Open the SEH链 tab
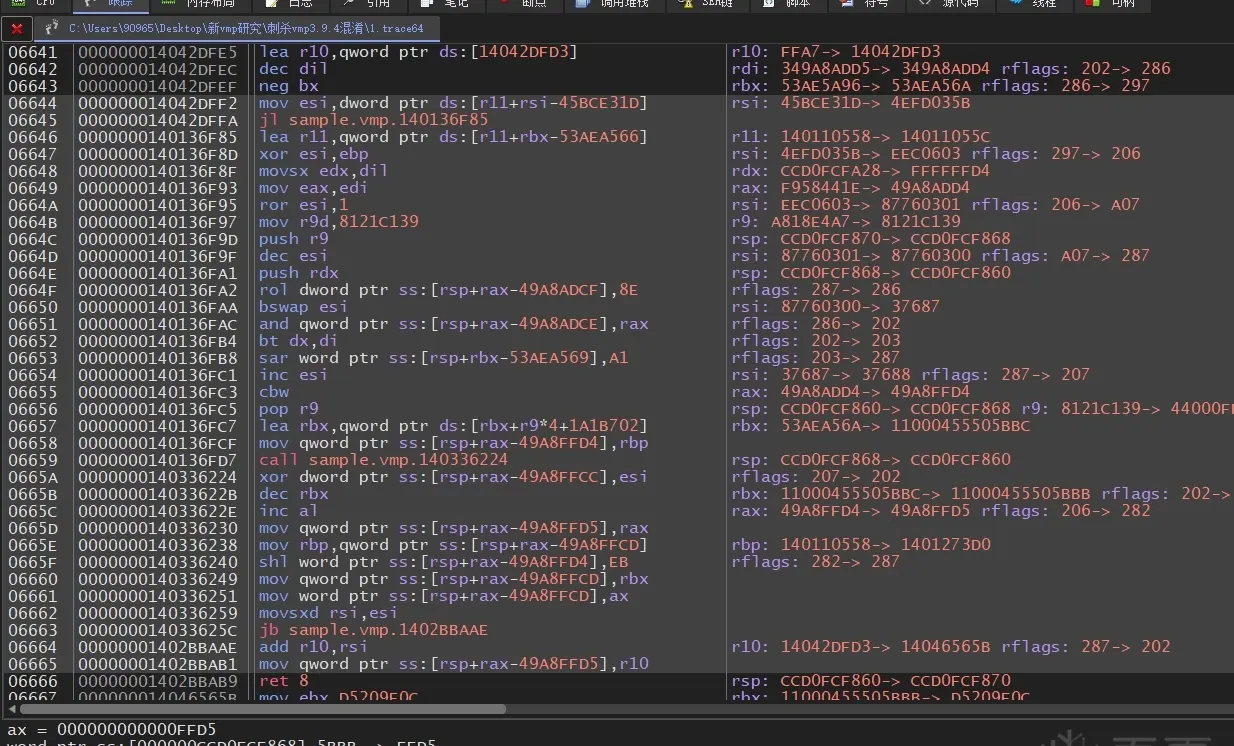 coord(708,4)
